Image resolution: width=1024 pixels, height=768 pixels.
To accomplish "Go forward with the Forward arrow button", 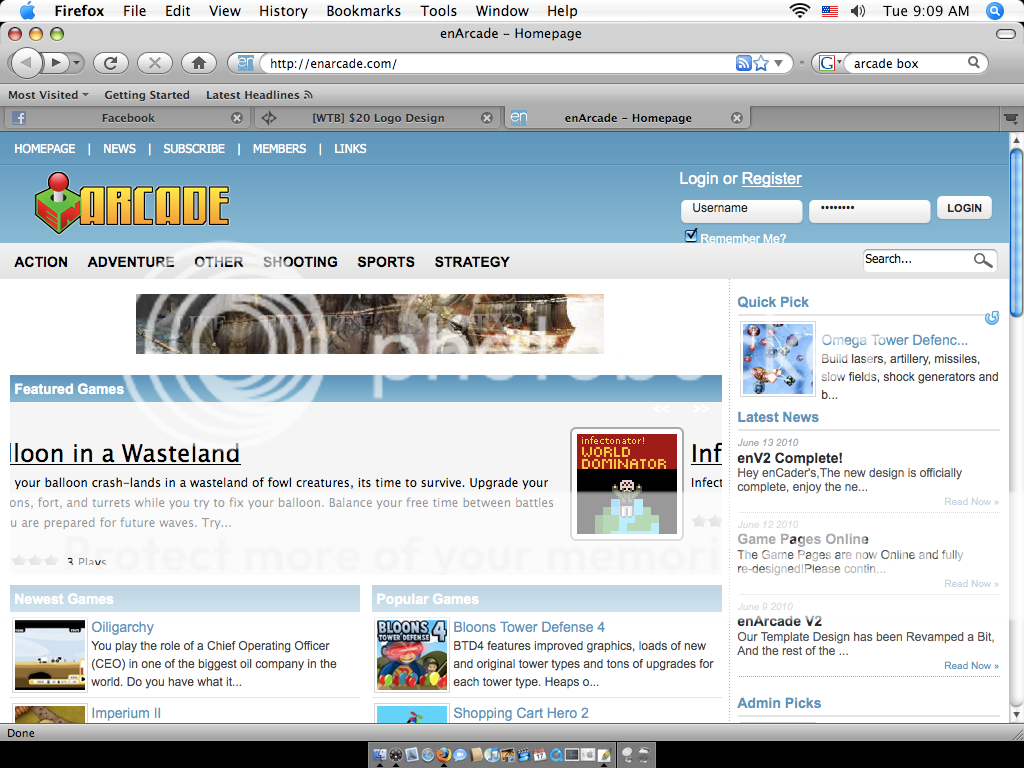I will pos(56,63).
